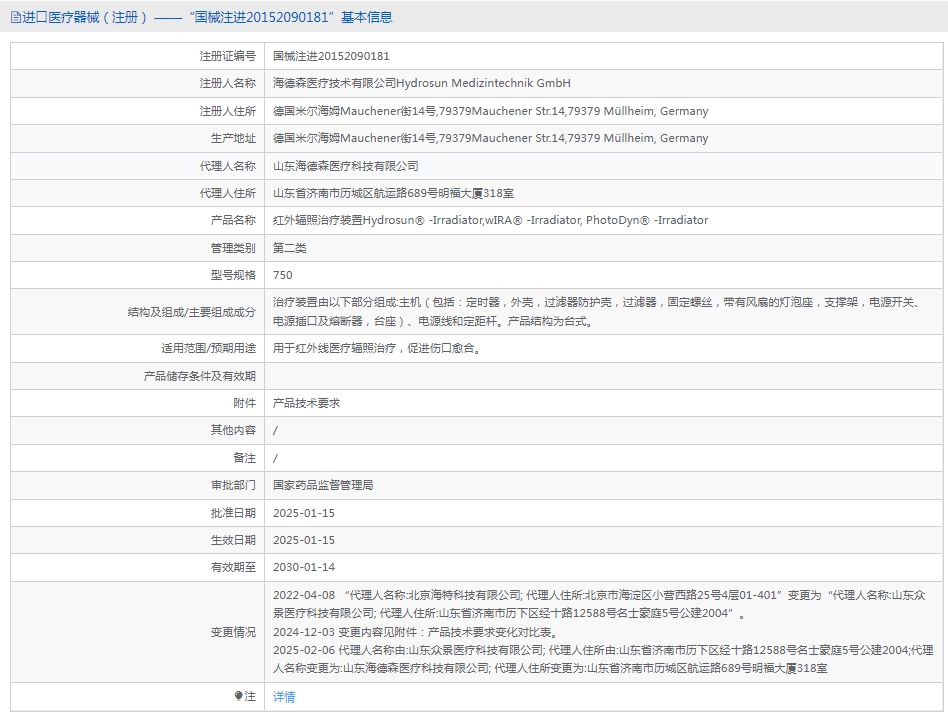Click the 有效期至 label
The width and height of the screenshot is (948, 714).
[x=233, y=567]
